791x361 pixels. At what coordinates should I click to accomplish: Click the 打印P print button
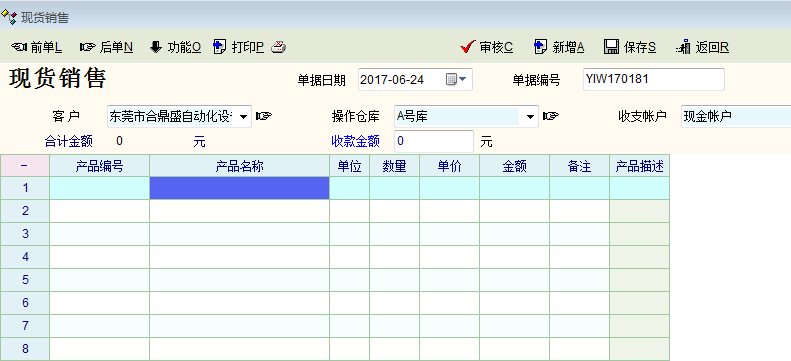tap(239, 47)
